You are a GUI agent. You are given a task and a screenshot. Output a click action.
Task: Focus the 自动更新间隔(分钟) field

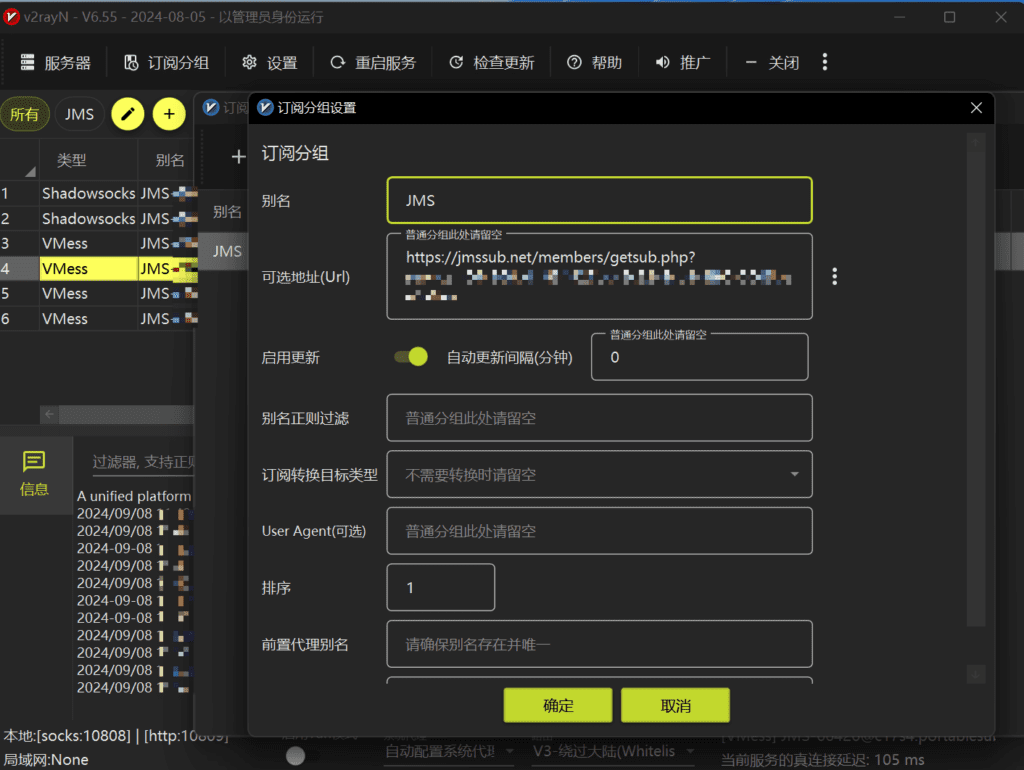click(699, 357)
